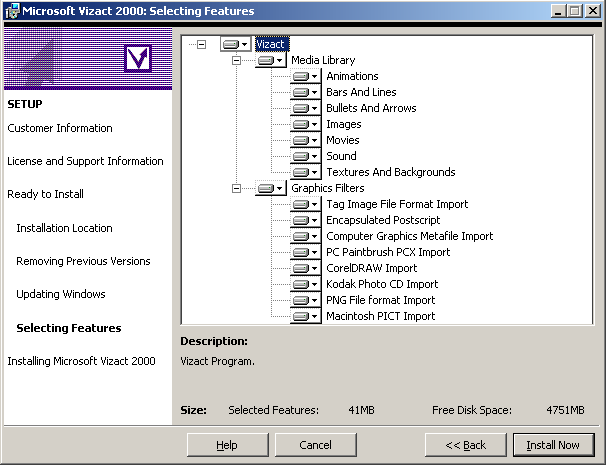Minimize the setup window
The height and width of the screenshot is (465, 606).
tap(558, 11)
